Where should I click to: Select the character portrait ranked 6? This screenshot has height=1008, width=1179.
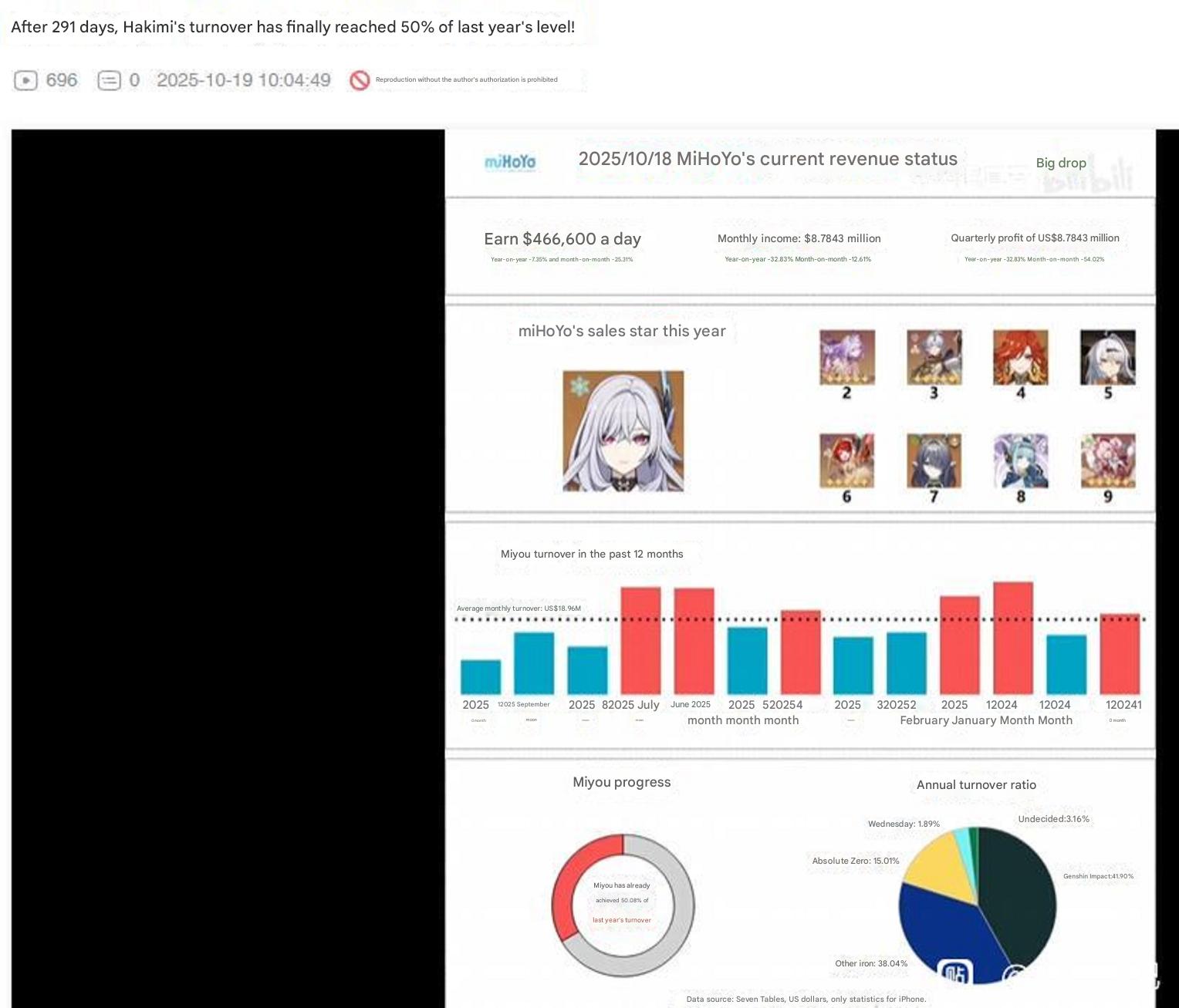tap(847, 460)
